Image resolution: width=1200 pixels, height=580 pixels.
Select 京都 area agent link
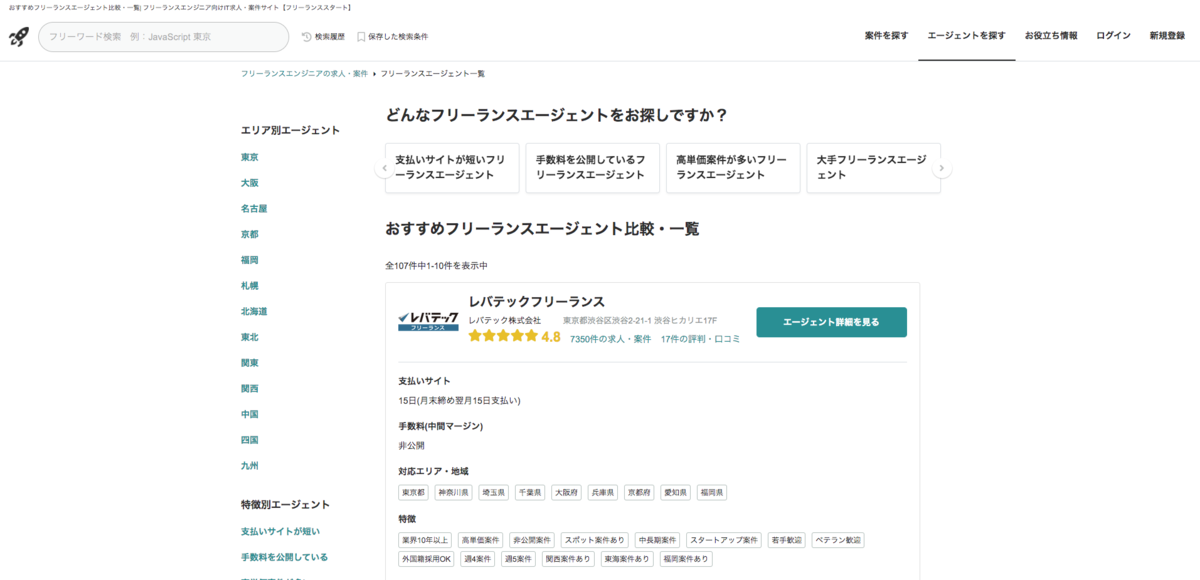pos(250,234)
